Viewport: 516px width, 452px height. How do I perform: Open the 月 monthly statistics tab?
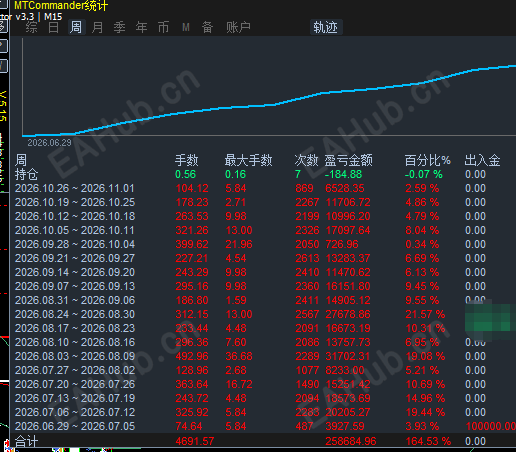pyautogui.click(x=97, y=27)
